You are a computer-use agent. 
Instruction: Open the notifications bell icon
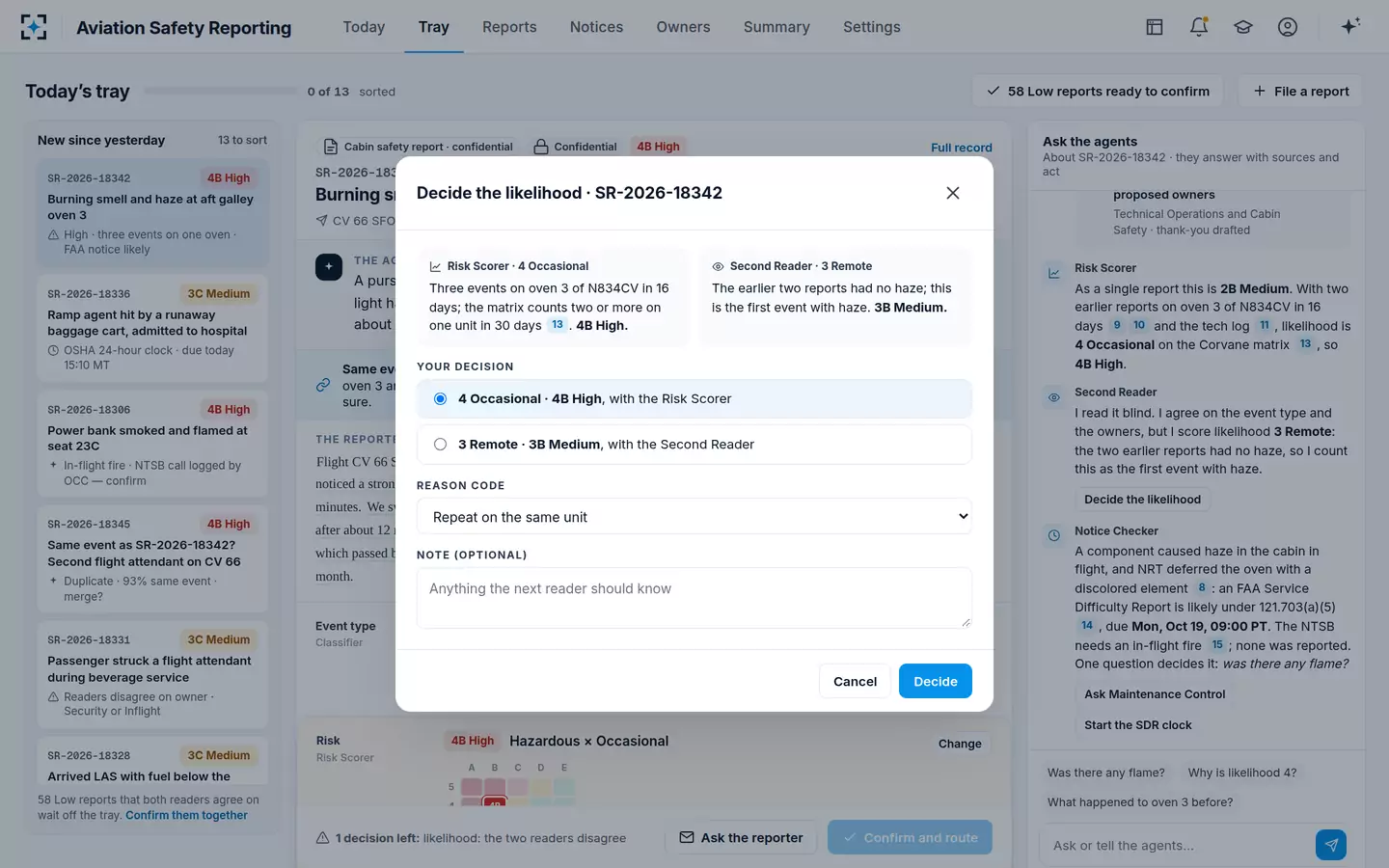1199,27
